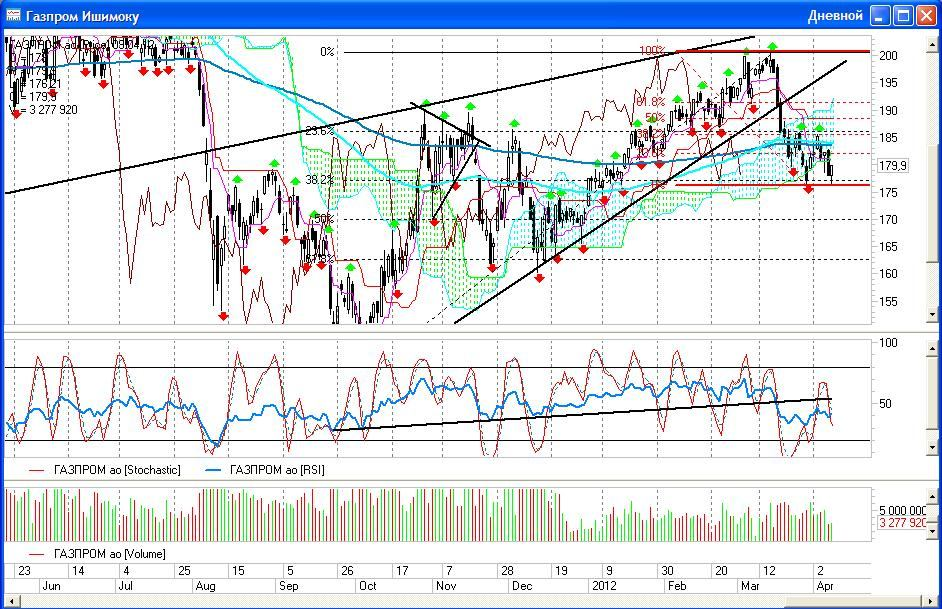Click the 2012 year label on time axis
The height and width of the screenshot is (609, 942).
coord(604,586)
